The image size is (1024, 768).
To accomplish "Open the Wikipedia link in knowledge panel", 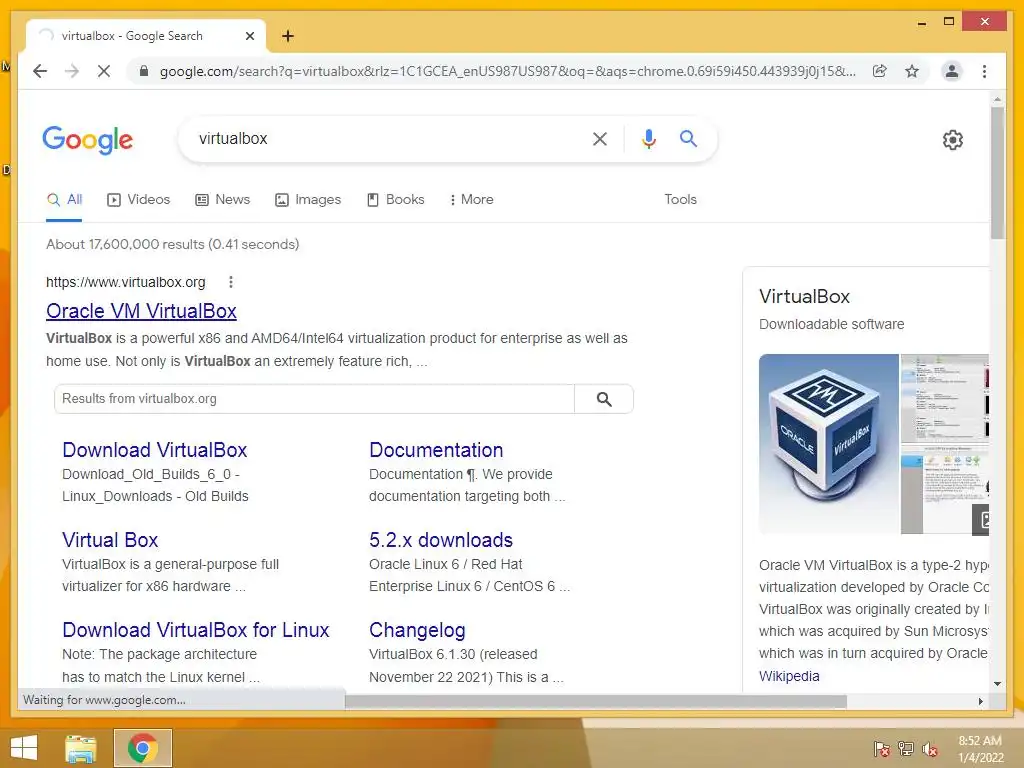I will 789,677.
